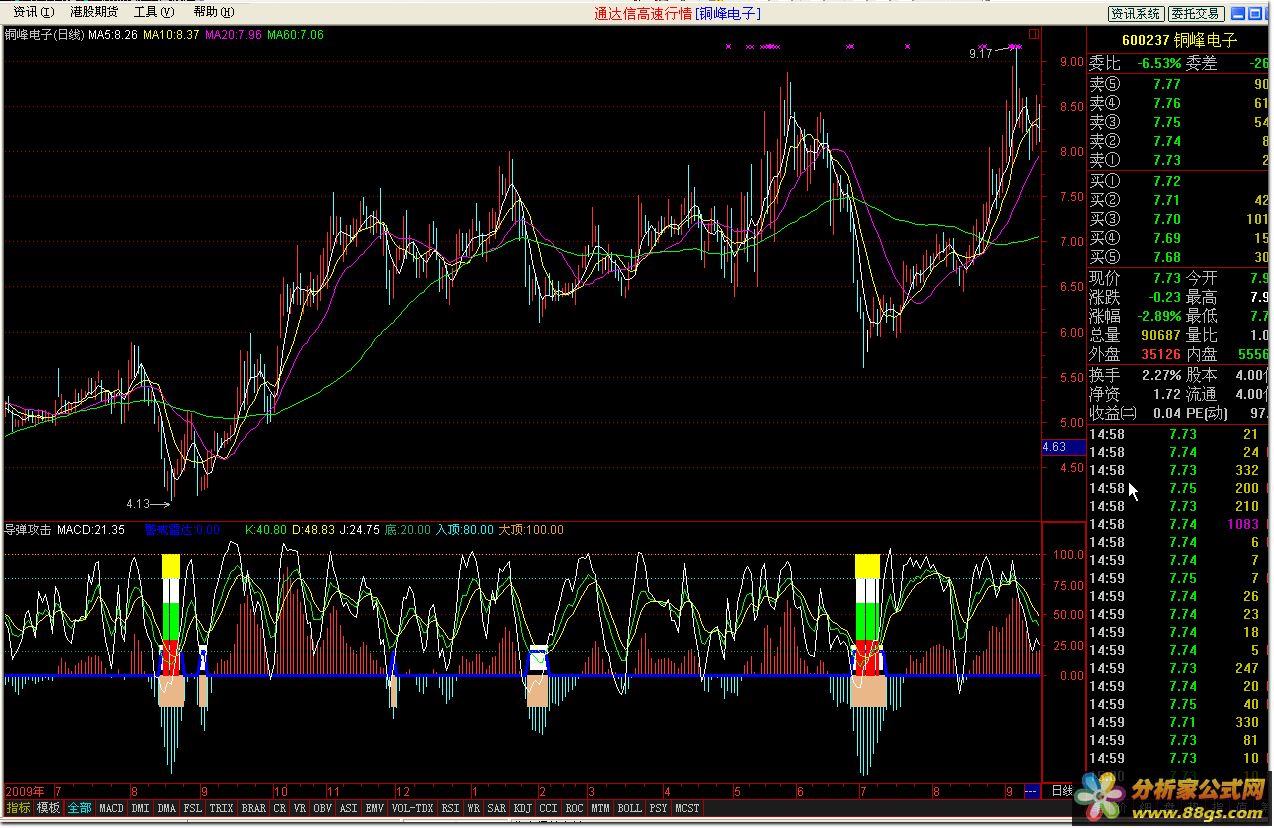Viewport: 1274px width, 828px height.
Task: Click the 卖① 7.73 sell order row
Action: pyautogui.click(x=1179, y=160)
